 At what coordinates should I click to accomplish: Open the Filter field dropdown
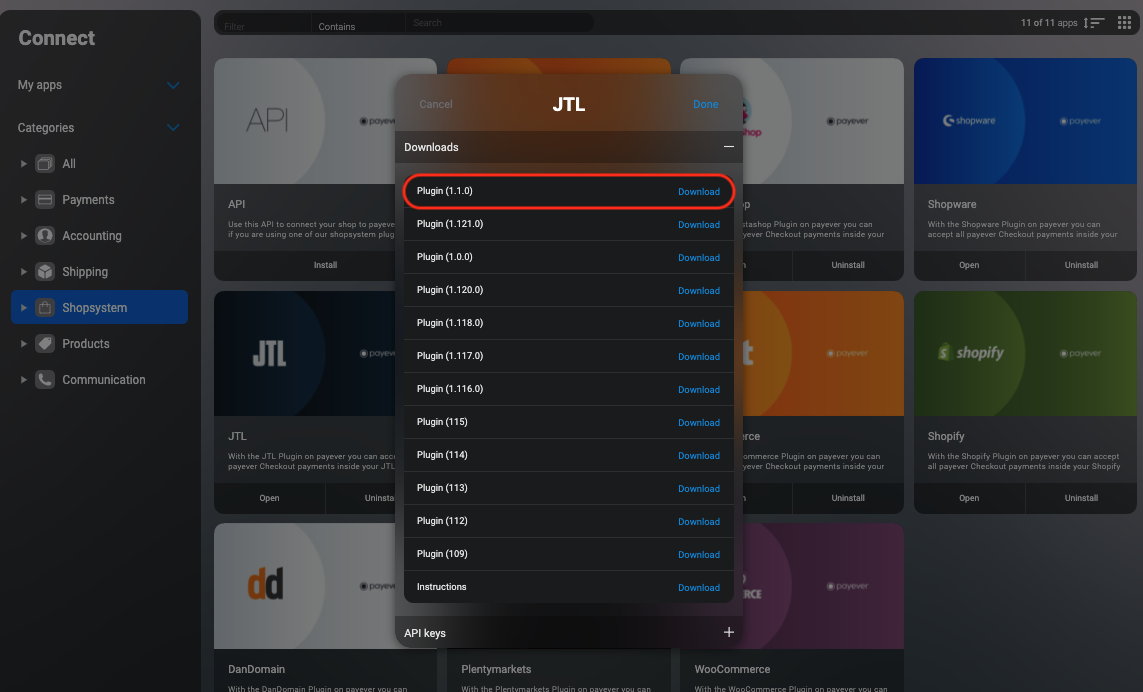click(x=264, y=23)
